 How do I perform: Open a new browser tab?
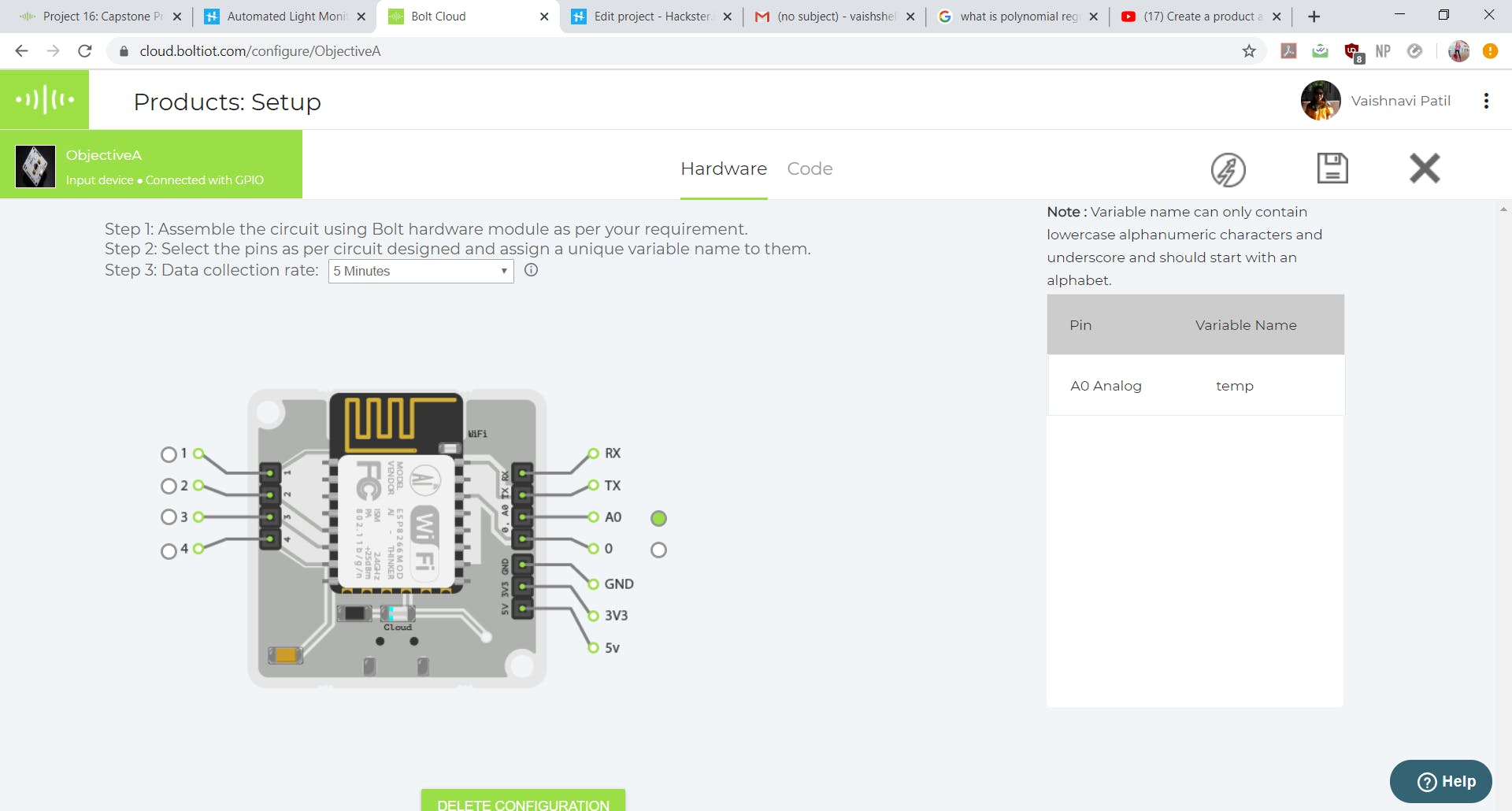coord(1314,17)
